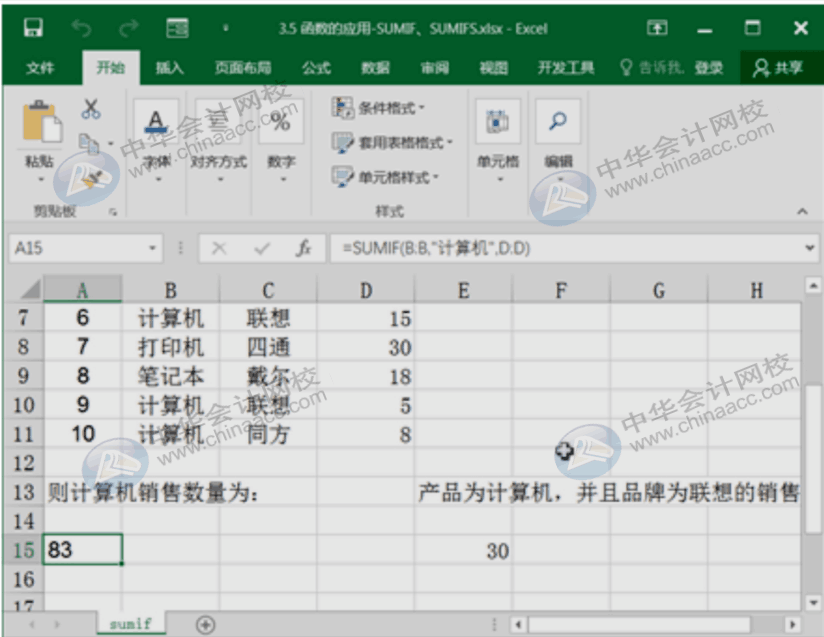Select row 12 header
The height and width of the screenshot is (637, 824).
[24, 463]
